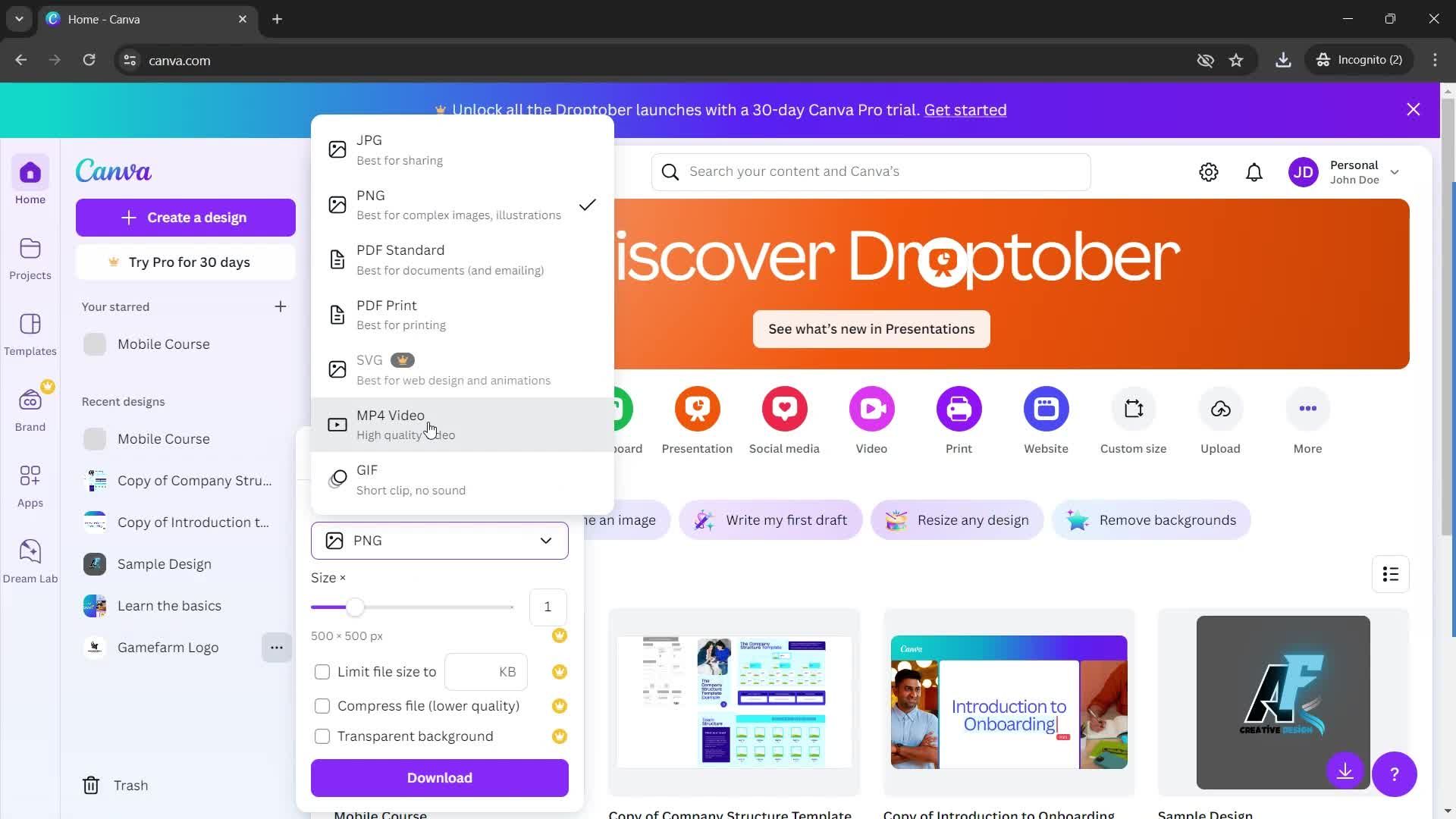Open more options for Gamefarm Logo
This screenshot has height=819, width=1456.
click(277, 648)
